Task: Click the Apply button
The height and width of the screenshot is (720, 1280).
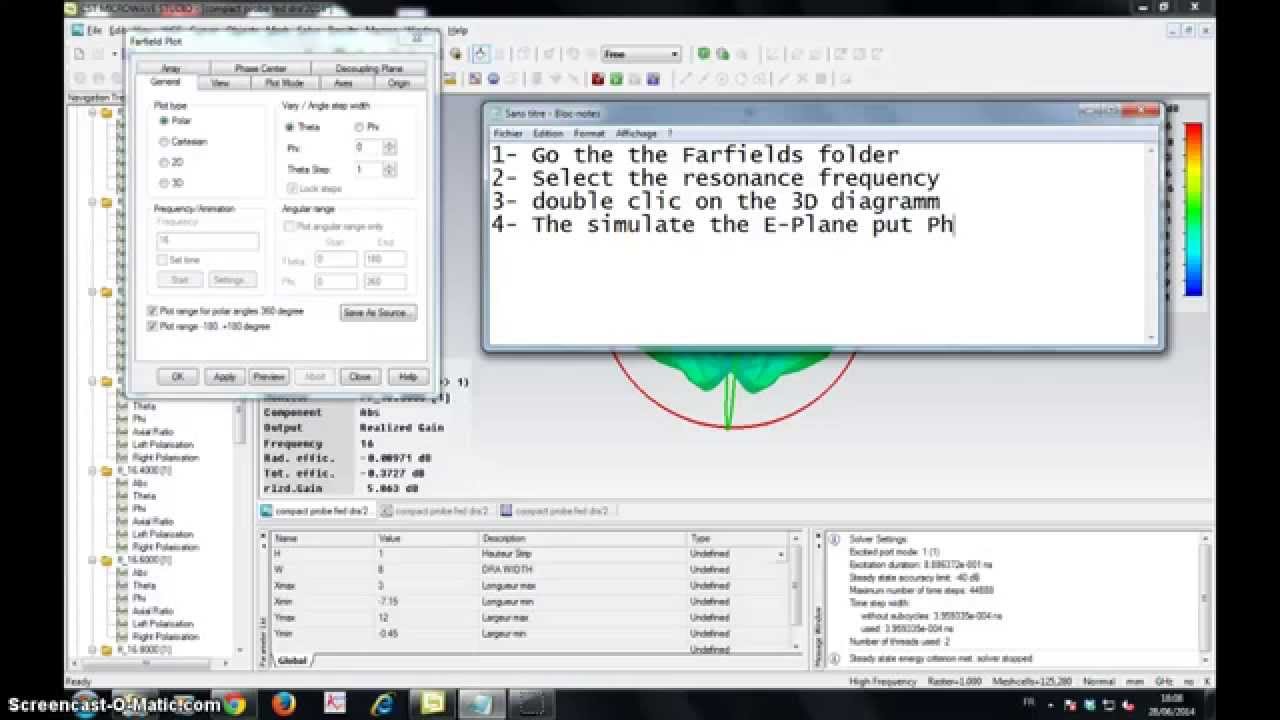Action: coord(224,377)
